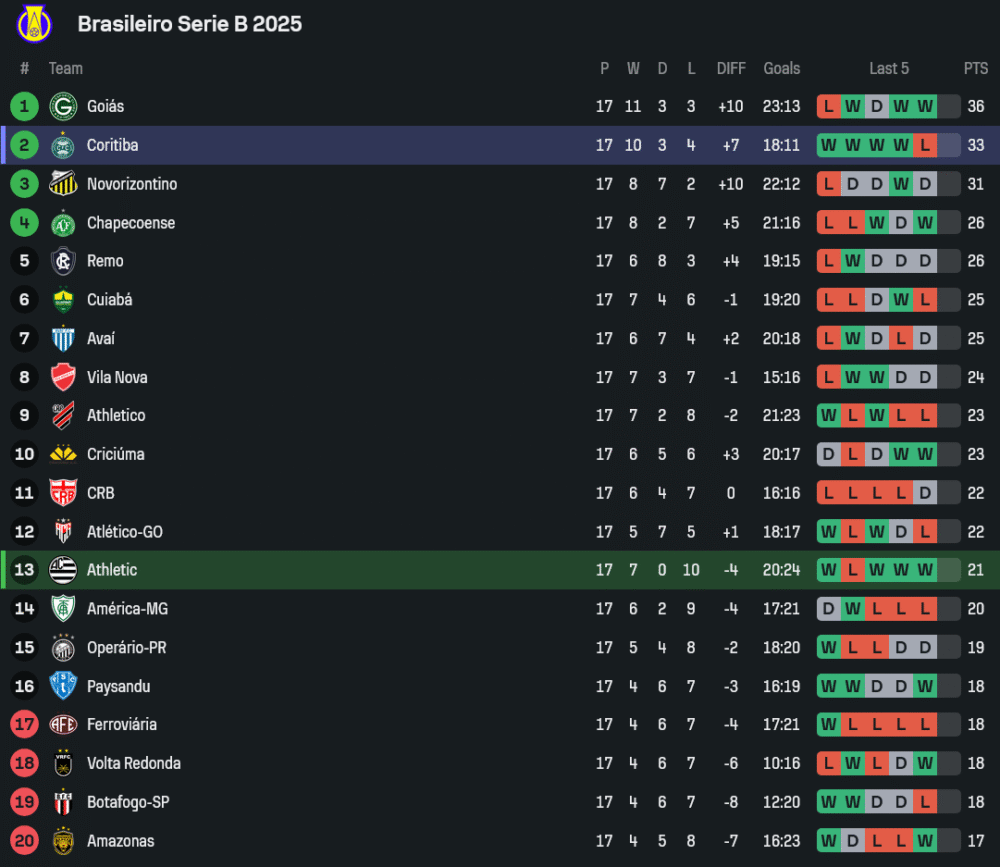The width and height of the screenshot is (1000, 867).
Task: Click the Coritiba club crest
Action: click(63, 145)
